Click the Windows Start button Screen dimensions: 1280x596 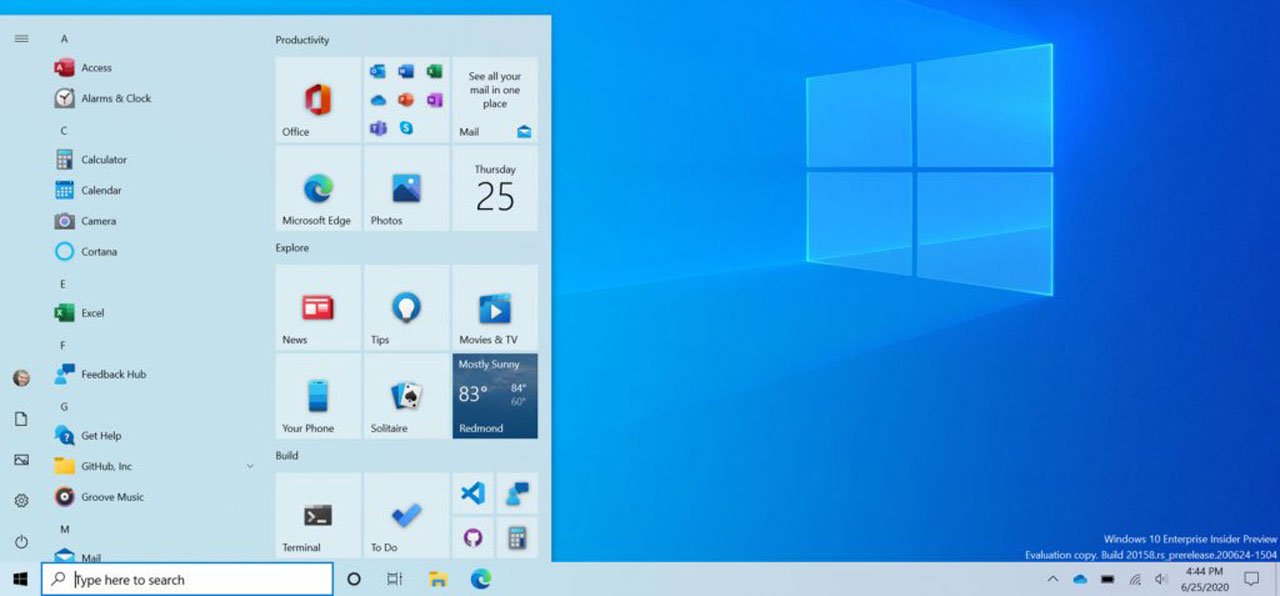pyautogui.click(x=20, y=579)
